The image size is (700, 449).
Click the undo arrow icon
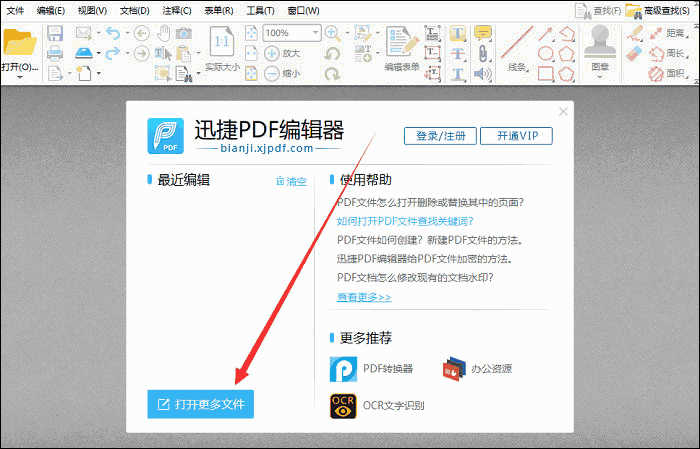pos(113,33)
